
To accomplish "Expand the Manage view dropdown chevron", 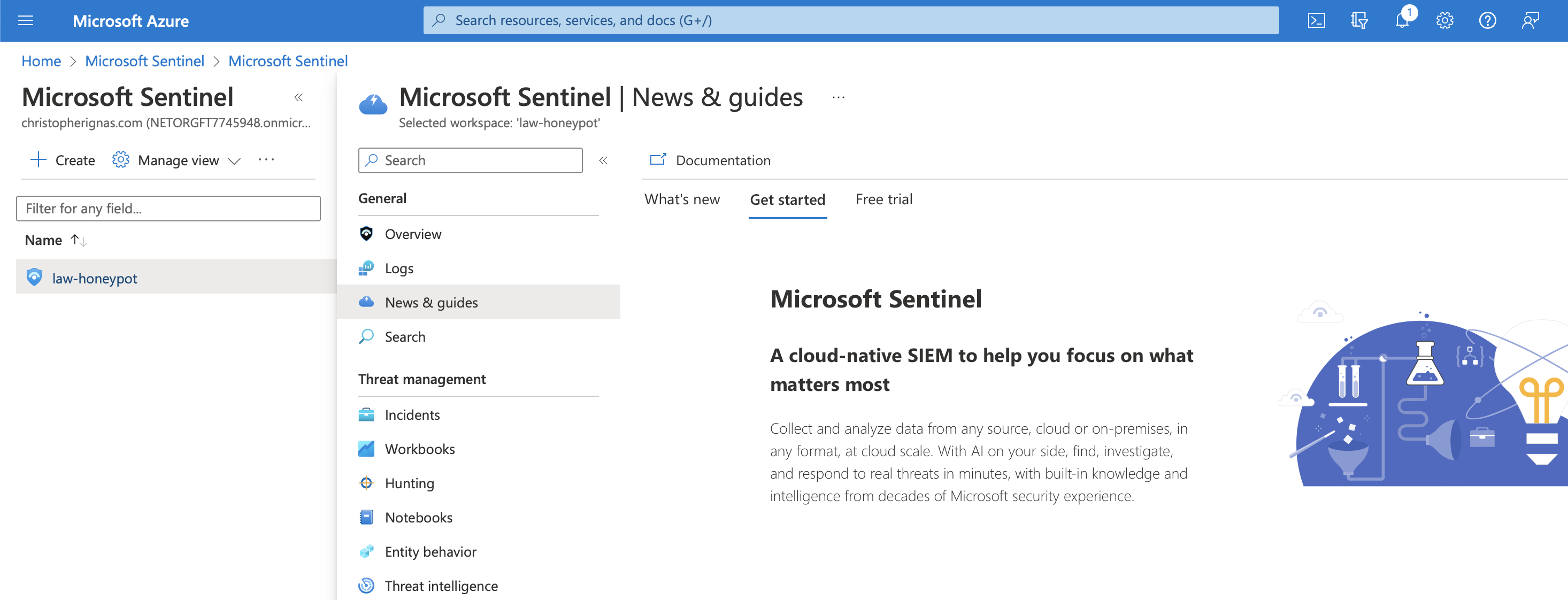I will (x=234, y=160).
